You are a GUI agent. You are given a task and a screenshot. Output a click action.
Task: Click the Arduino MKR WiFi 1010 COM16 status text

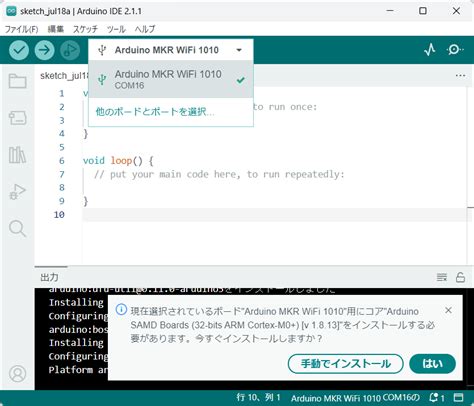point(355,398)
